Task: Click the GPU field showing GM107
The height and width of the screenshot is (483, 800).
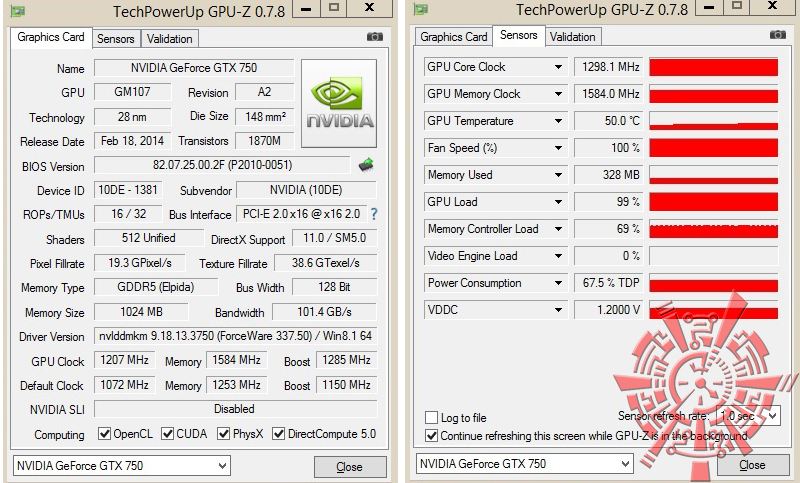Action: [133, 92]
